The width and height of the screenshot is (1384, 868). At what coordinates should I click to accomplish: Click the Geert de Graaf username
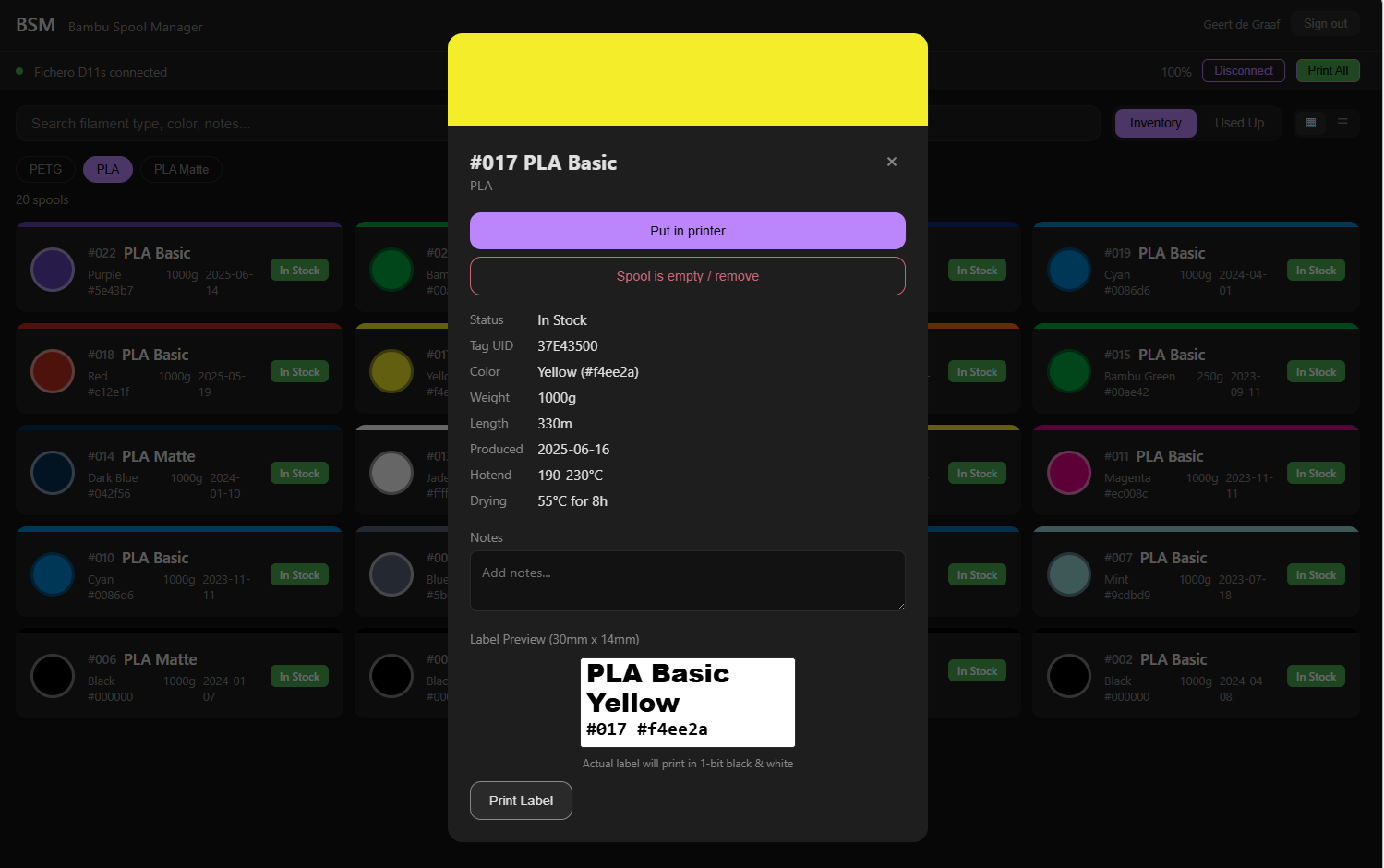pos(1242,25)
